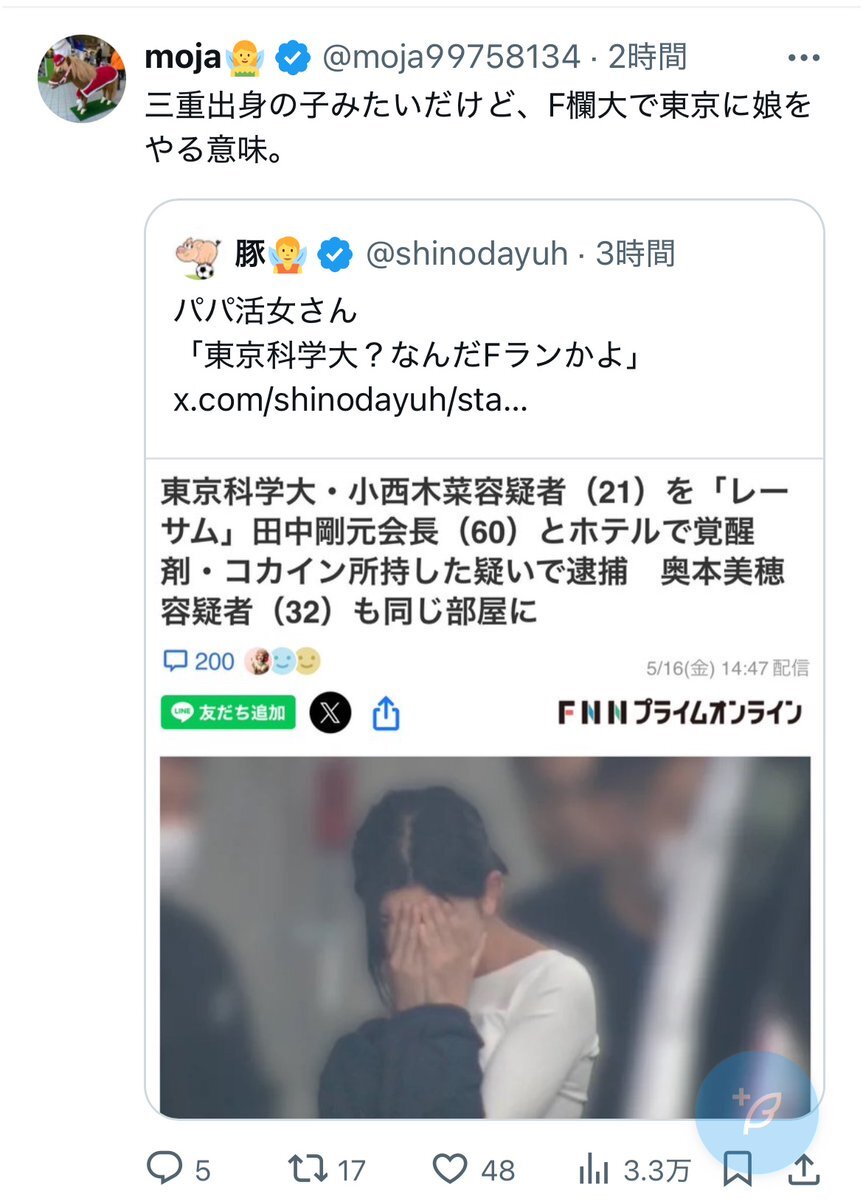Tap moja's blue verified badge
This screenshot has width=863, height=1199.
click(x=292, y=58)
